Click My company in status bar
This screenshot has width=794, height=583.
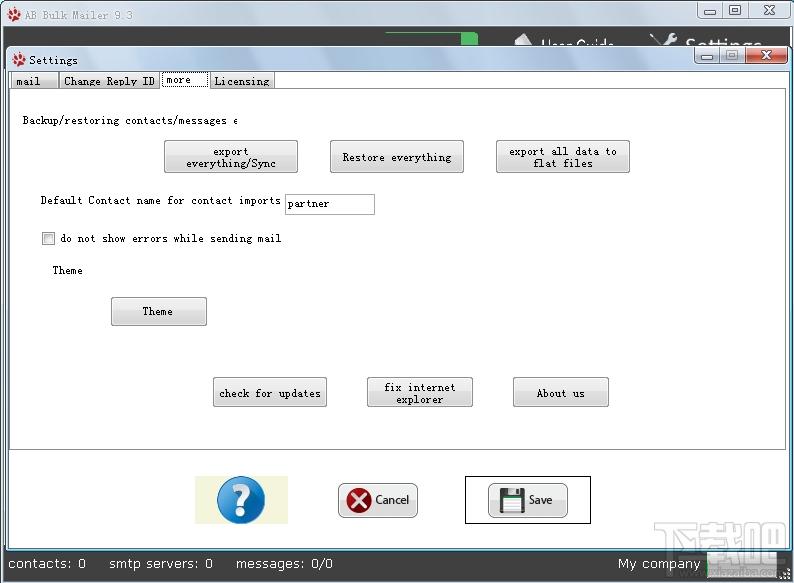[x=659, y=564]
